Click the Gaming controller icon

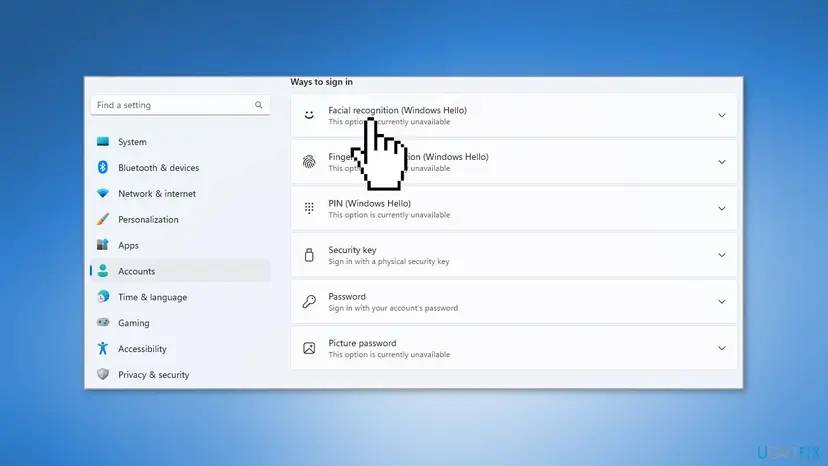(103, 322)
